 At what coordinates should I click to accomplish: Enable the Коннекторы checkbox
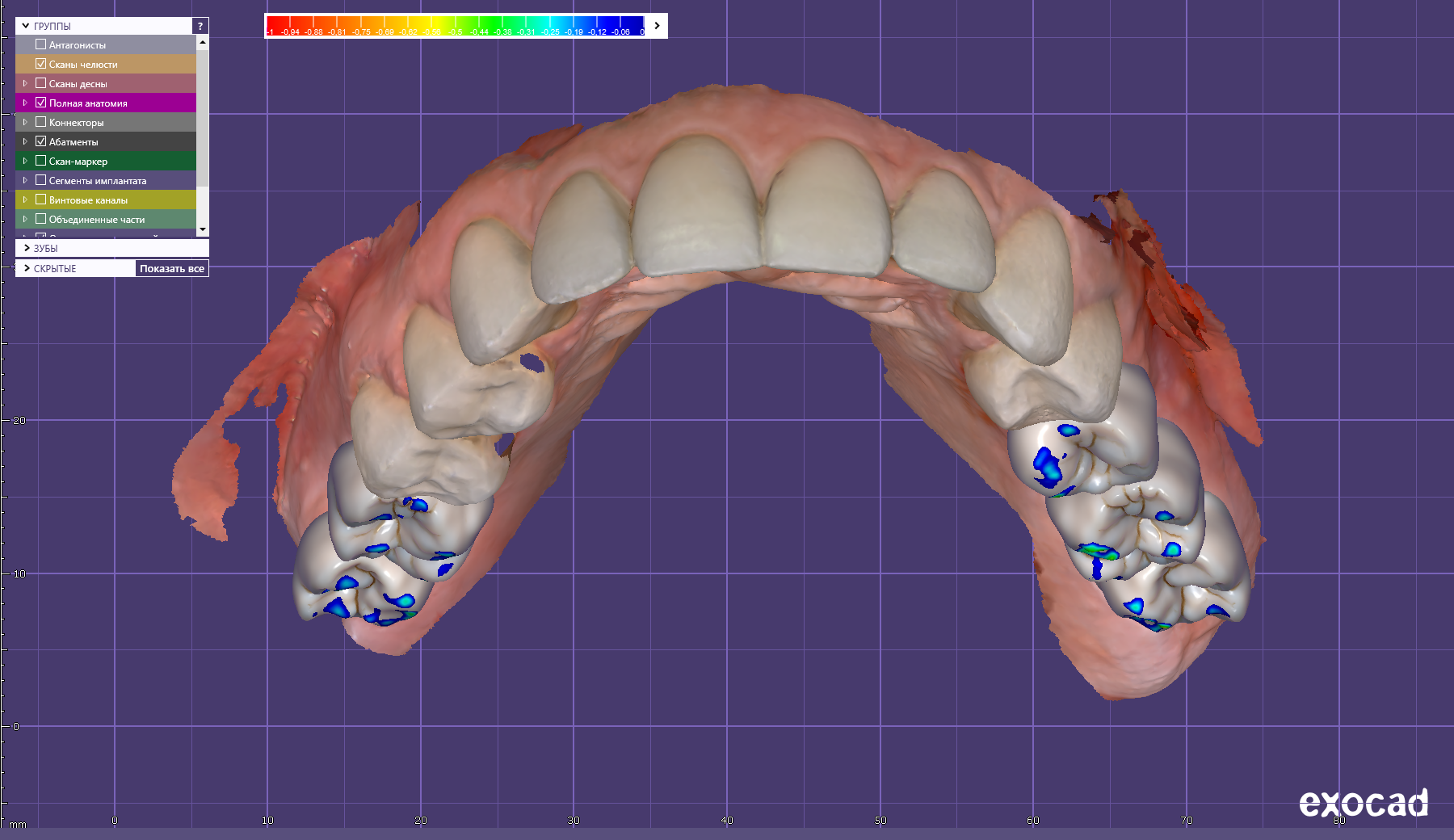[x=40, y=122]
